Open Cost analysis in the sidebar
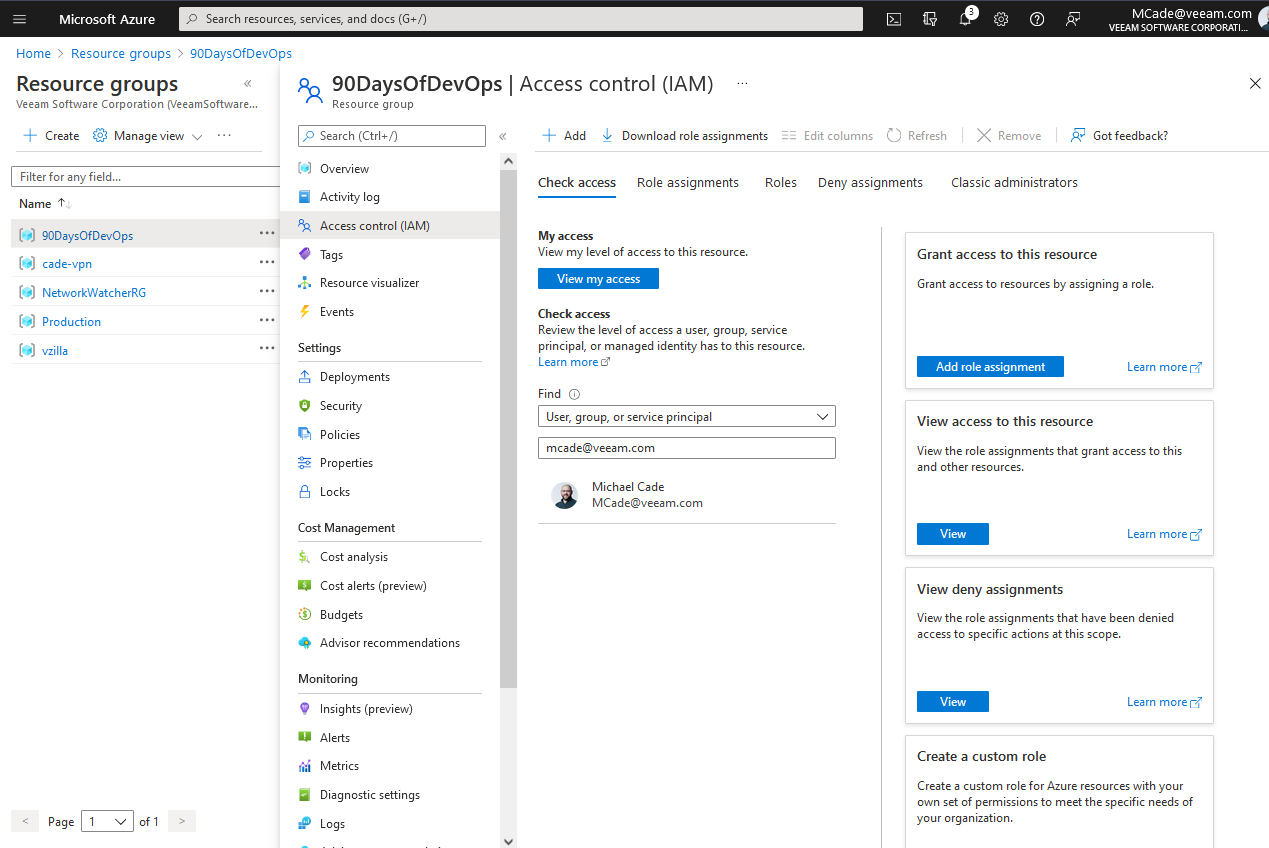This screenshot has height=848, width=1269. click(x=353, y=557)
